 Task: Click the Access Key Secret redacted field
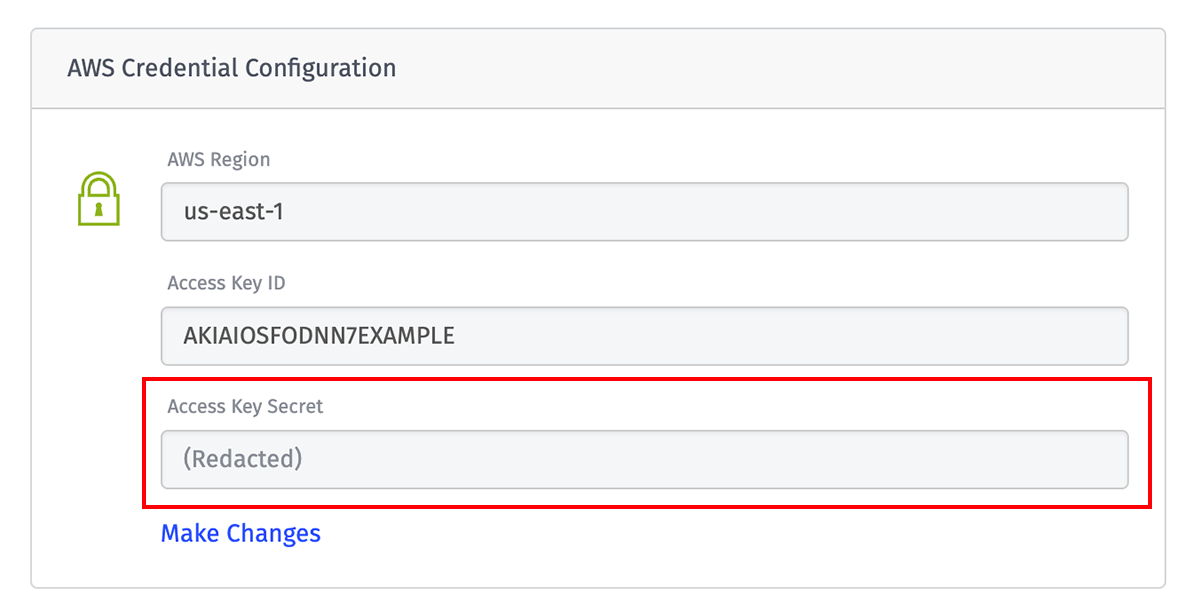645,460
